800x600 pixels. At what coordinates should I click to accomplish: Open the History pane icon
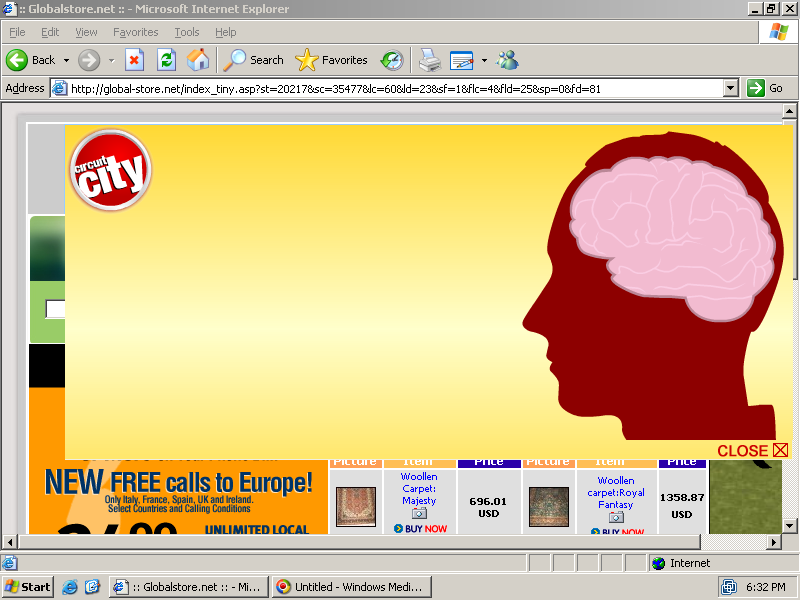(x=392, y=60)
